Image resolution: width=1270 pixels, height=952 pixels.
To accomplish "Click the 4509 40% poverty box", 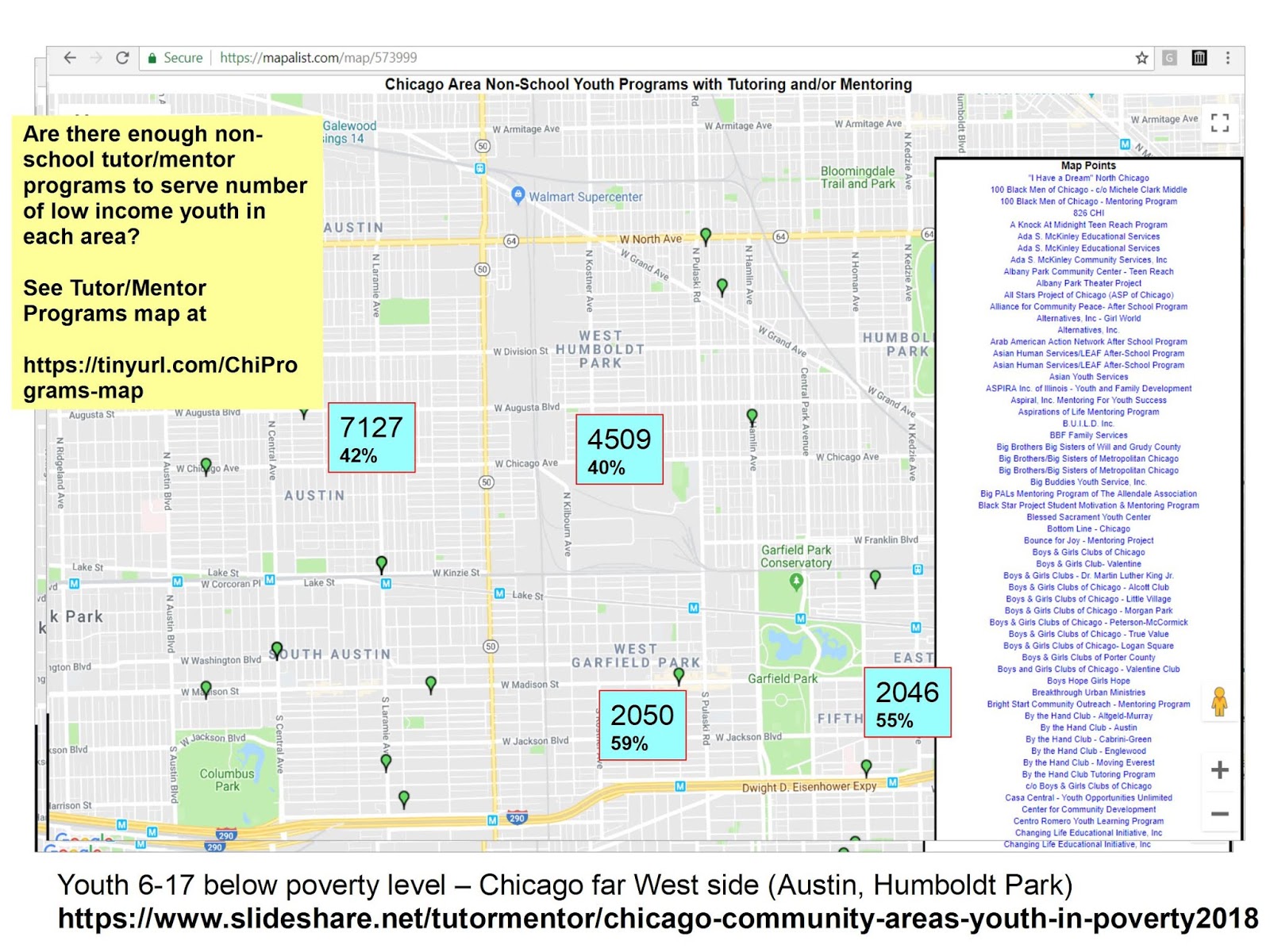I will click(619, 449).
